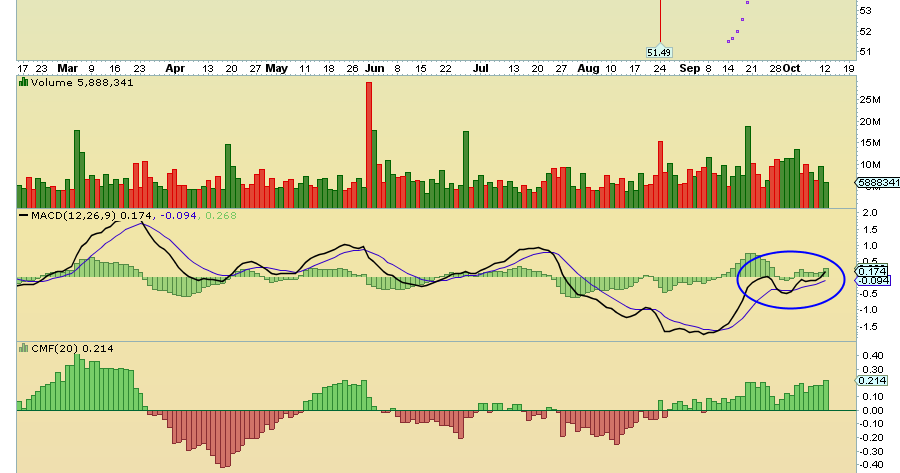This screenshot has height=473, width=900.
Task: Click the black MACD line legend marker
Action: (x=24, y=215)
